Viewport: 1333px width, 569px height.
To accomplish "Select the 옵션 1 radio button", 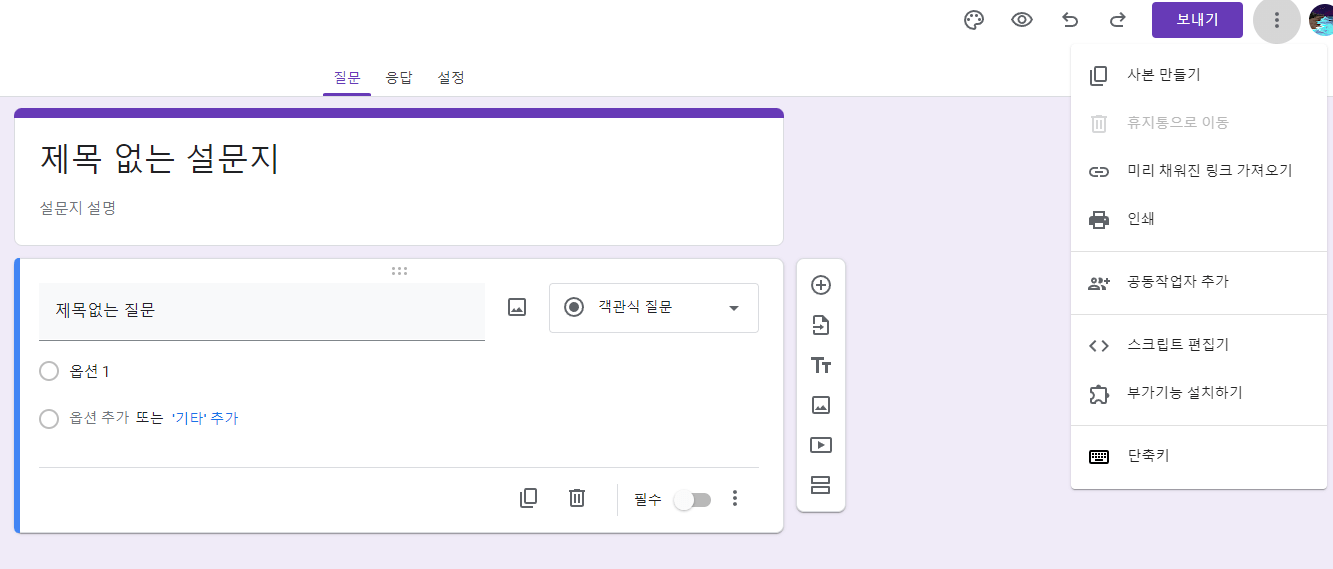I will point(49,371).
